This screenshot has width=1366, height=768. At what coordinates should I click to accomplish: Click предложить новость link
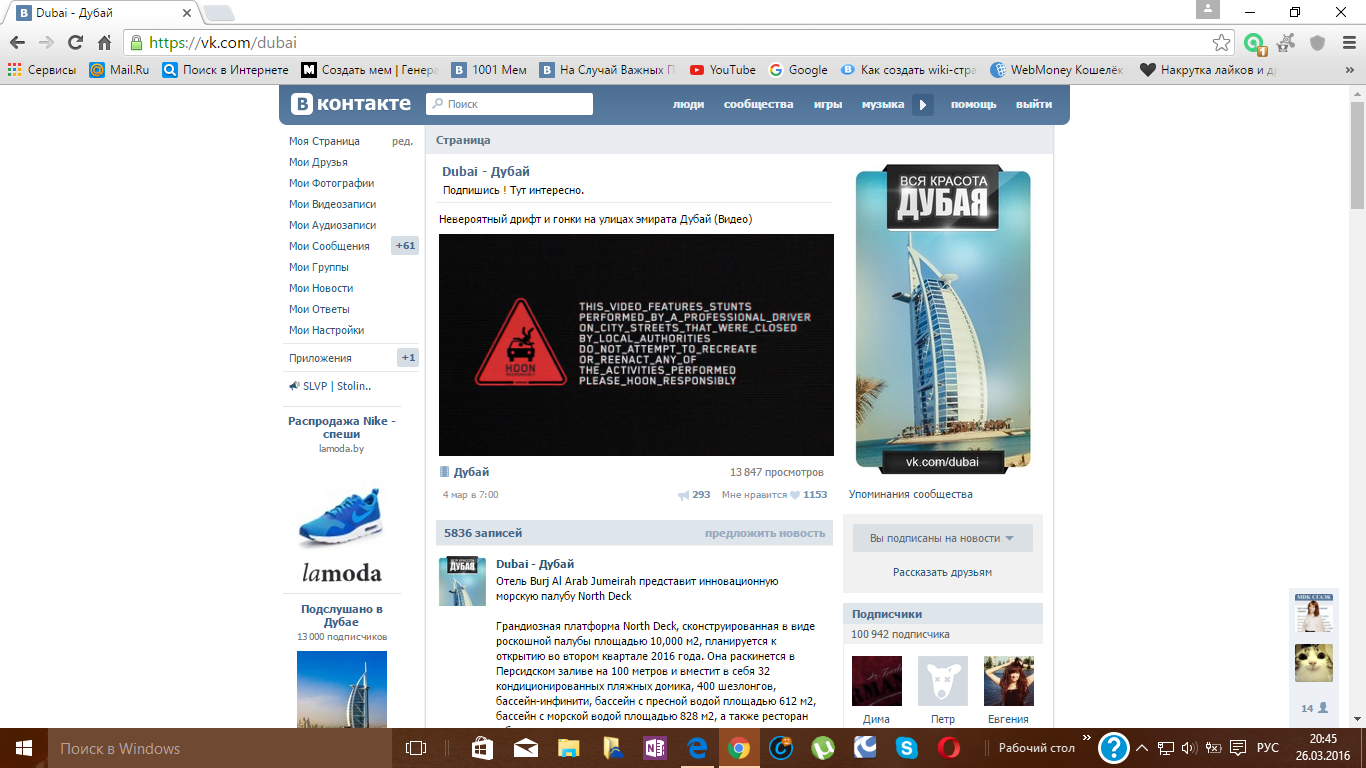(765, 533)
